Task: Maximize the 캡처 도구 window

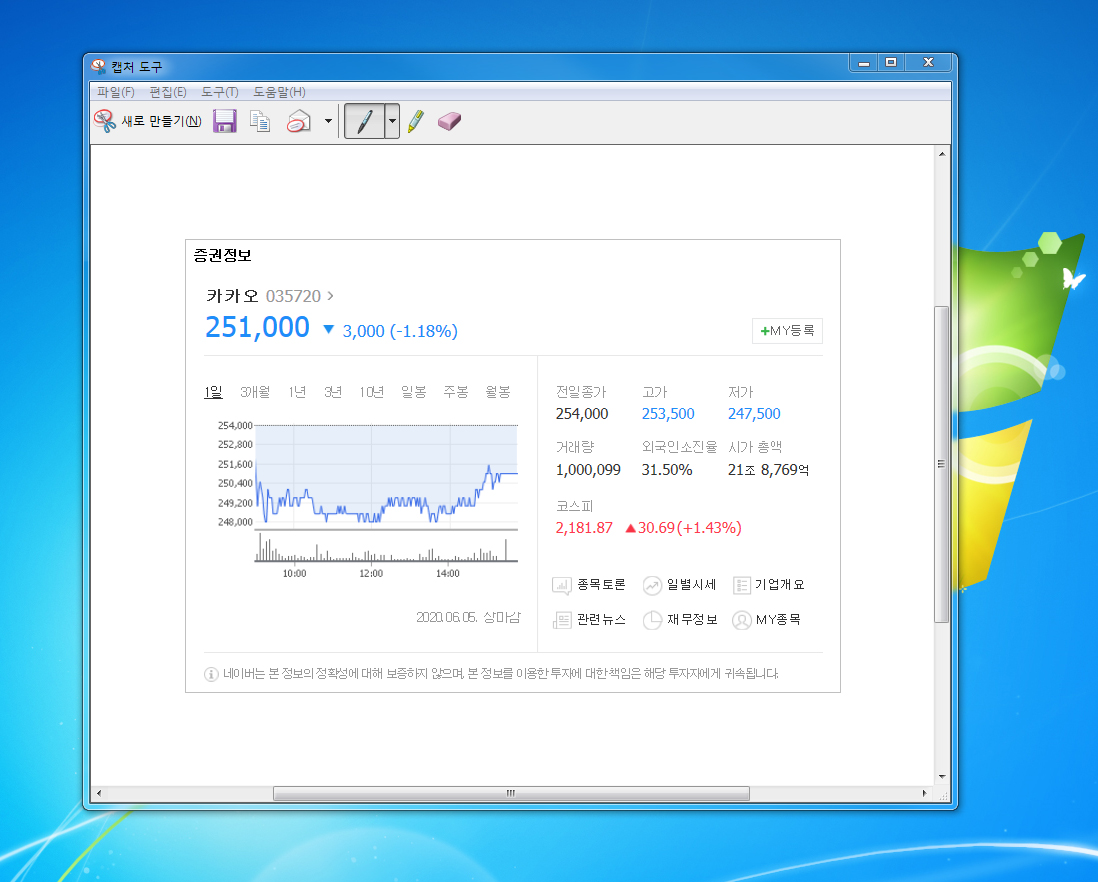Action: point(891,62)
